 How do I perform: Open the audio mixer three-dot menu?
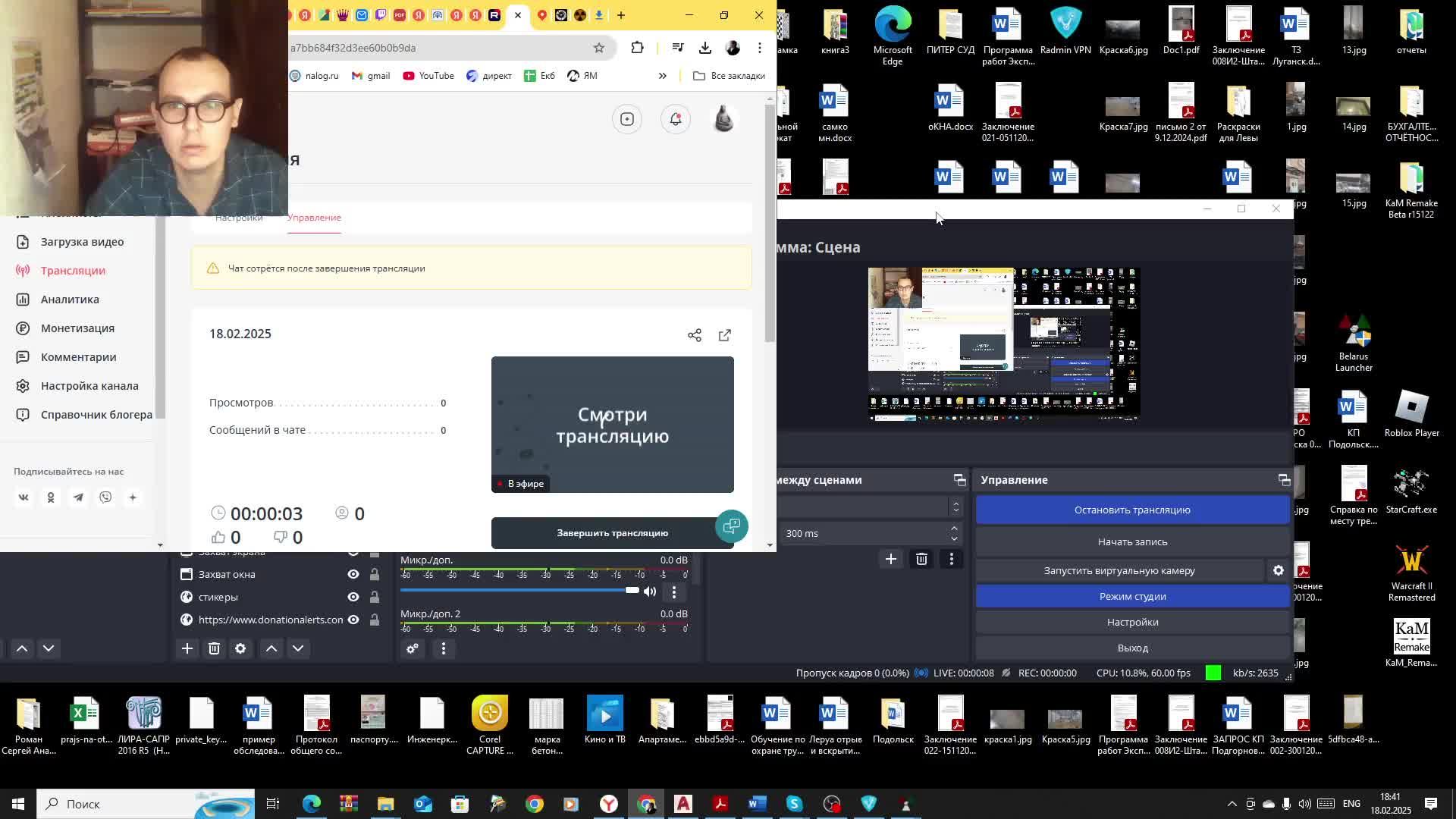tap(444, 648)
